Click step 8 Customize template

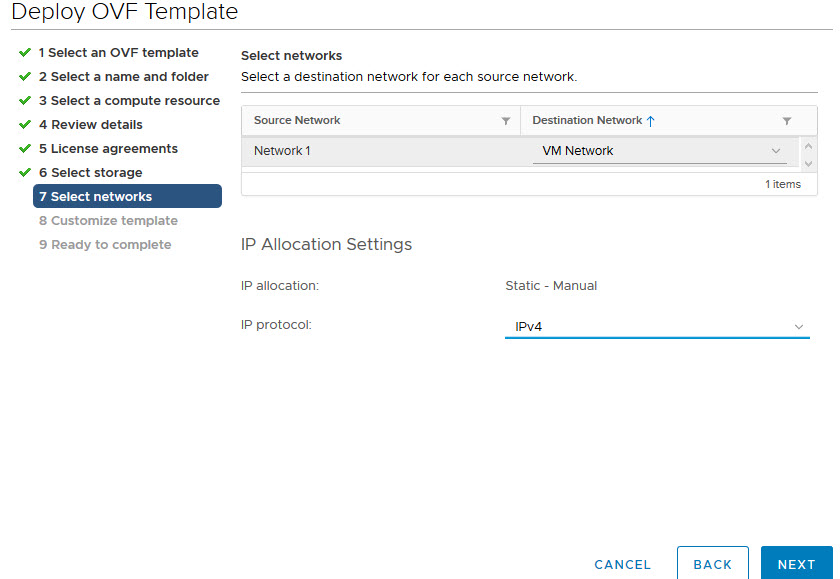pyautogui.click(x=108, y=221)
